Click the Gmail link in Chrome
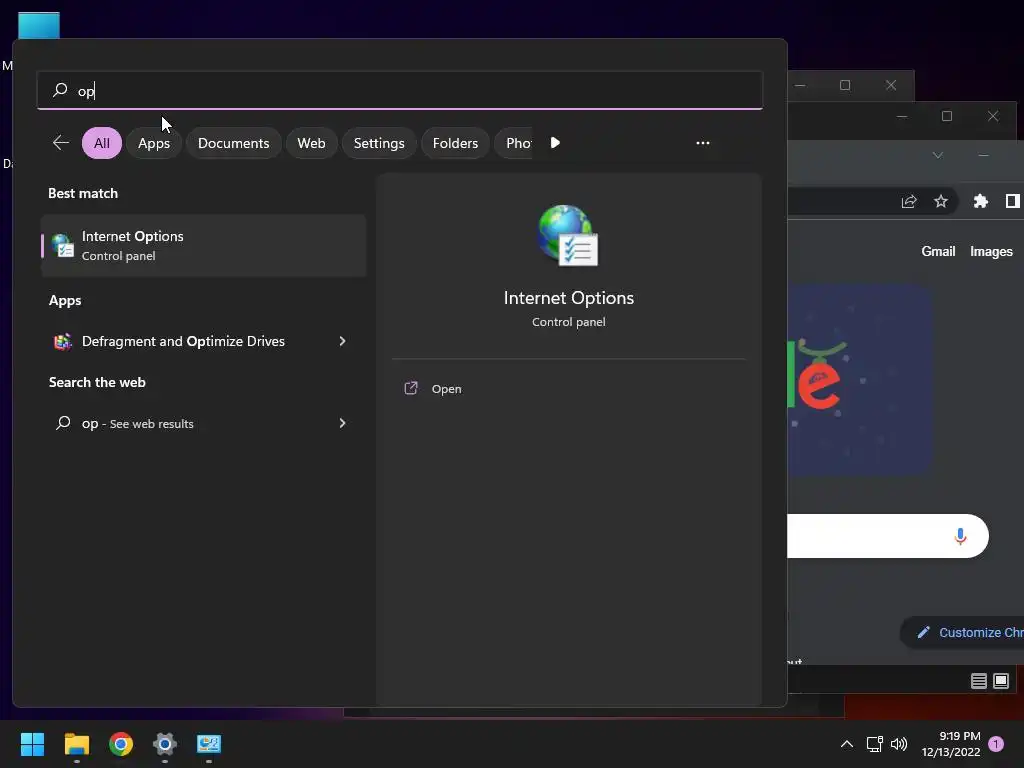The image size is (1024, 768). [x=938, y=251]
